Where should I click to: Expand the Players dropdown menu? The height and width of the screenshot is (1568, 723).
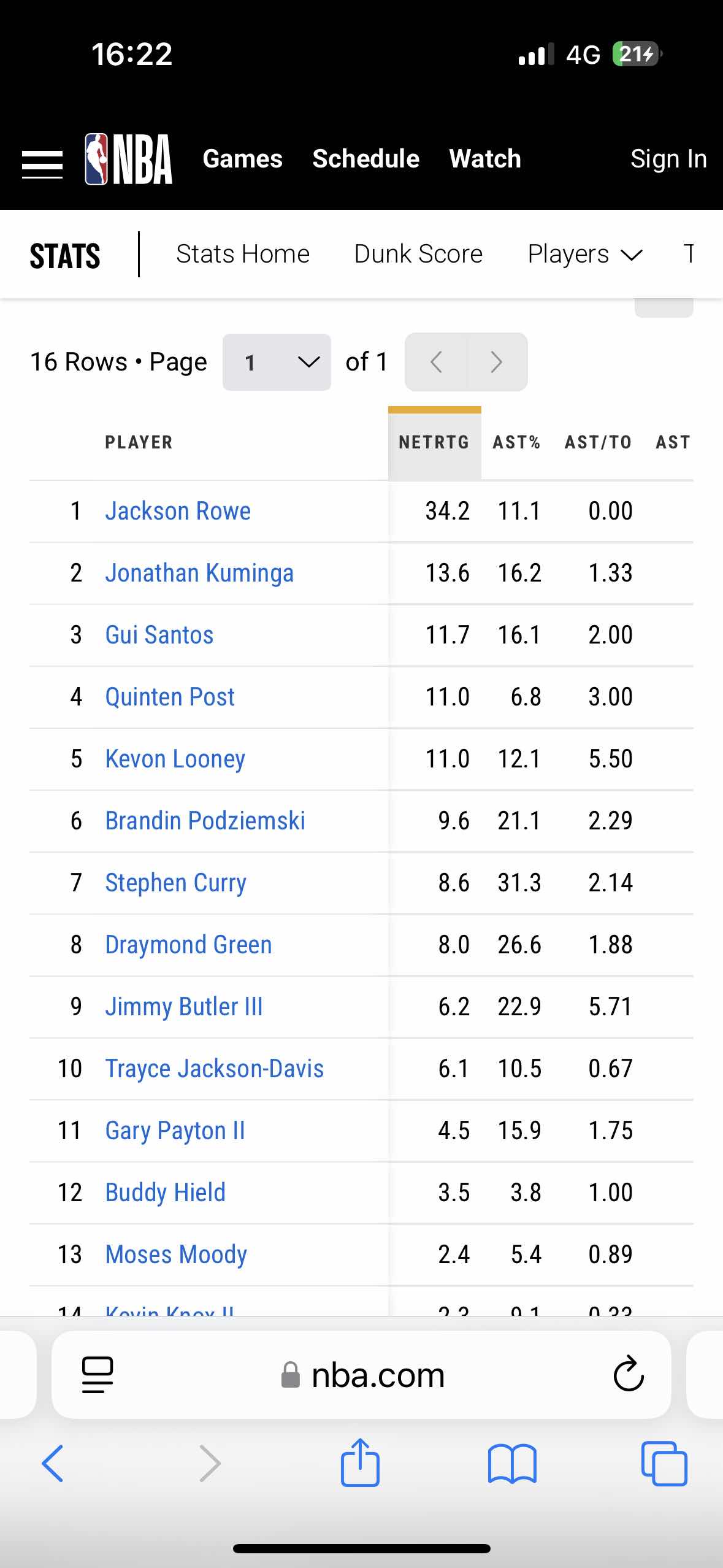pos(585,254)
